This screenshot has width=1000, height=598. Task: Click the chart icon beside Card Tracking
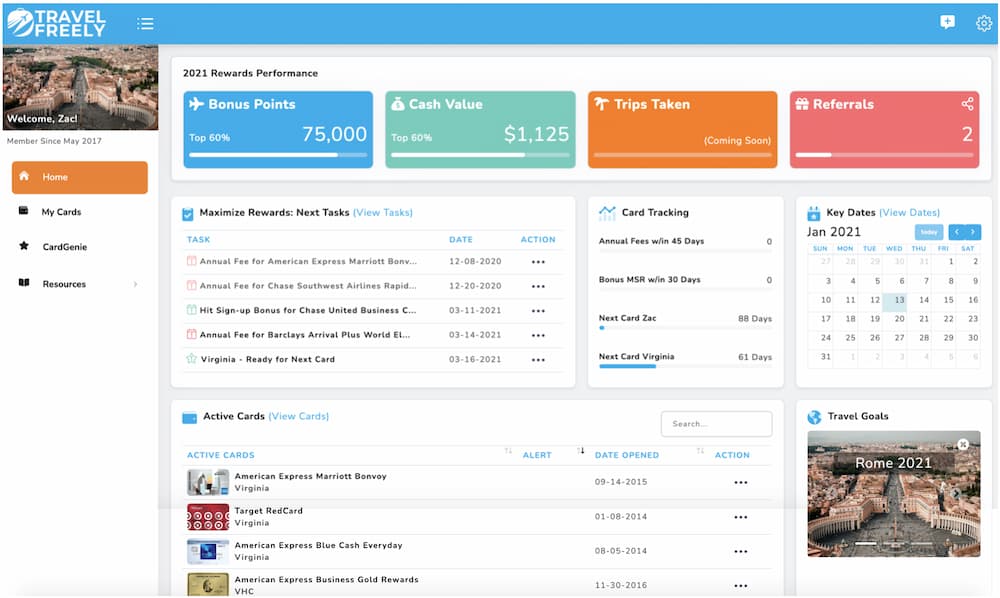click(607, 213)
